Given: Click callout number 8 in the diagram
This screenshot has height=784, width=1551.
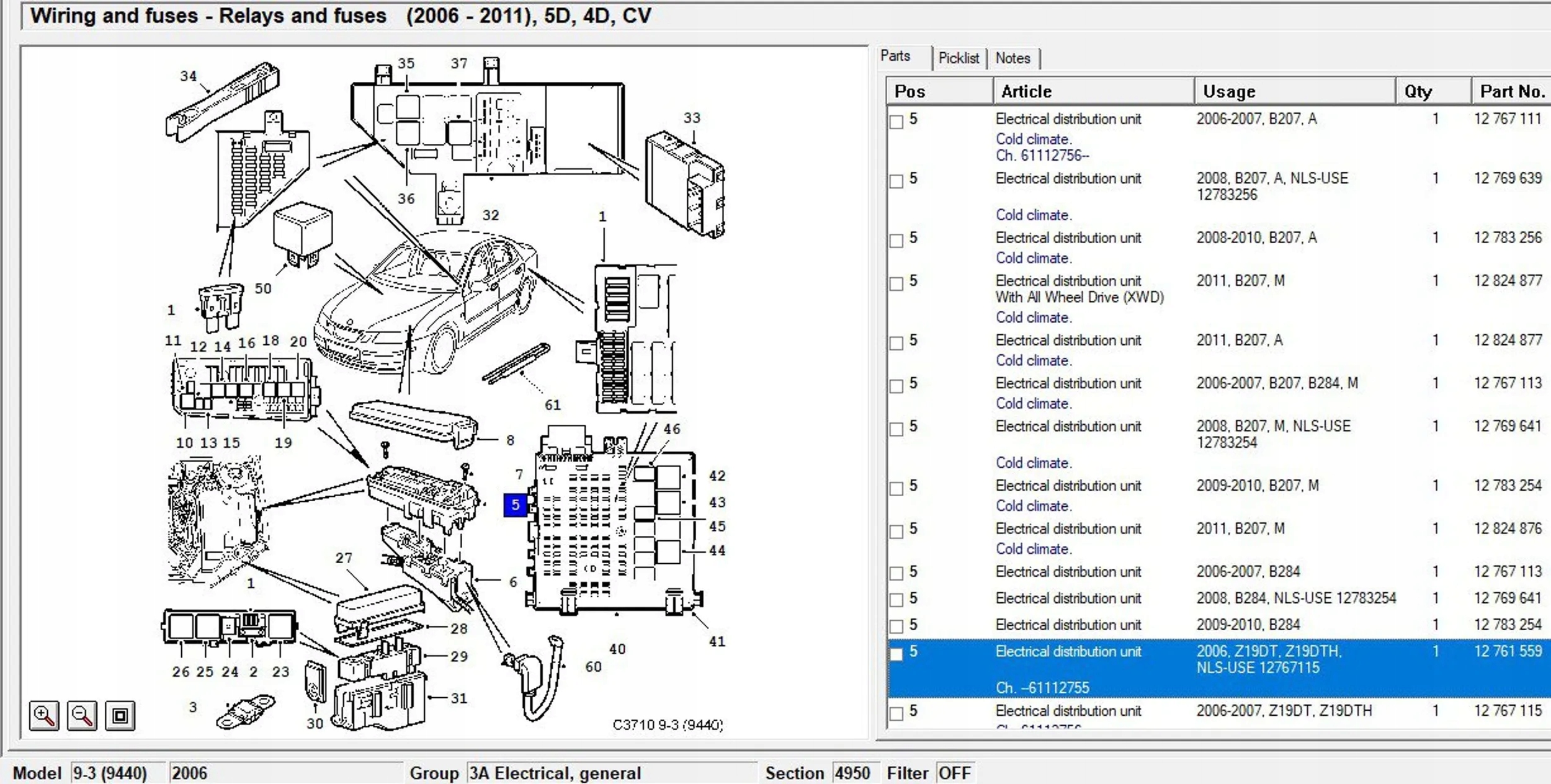Looking at the screenshot, I should click(x=510, y=440).
